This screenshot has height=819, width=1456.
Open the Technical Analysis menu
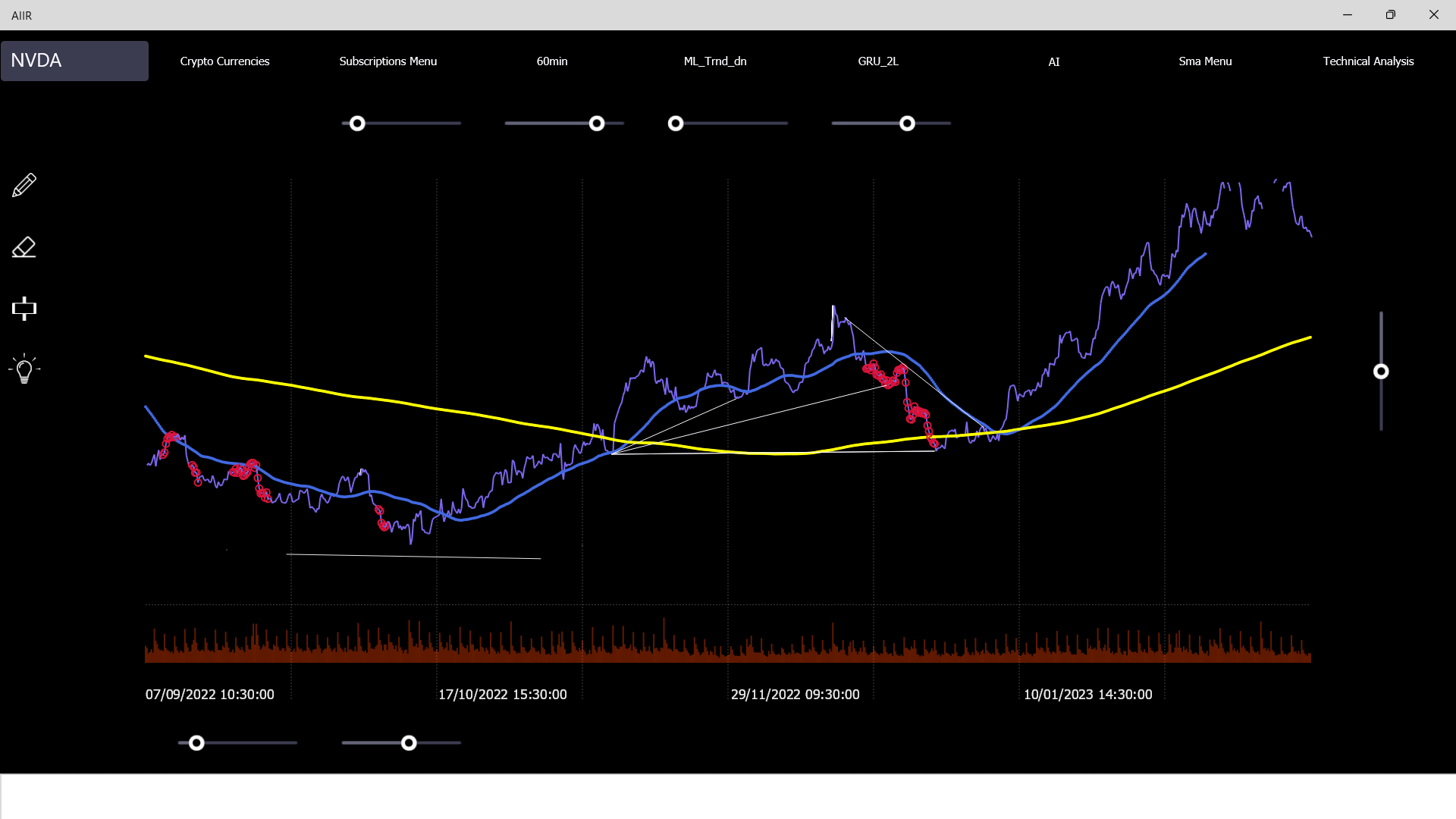point(1367,61)
